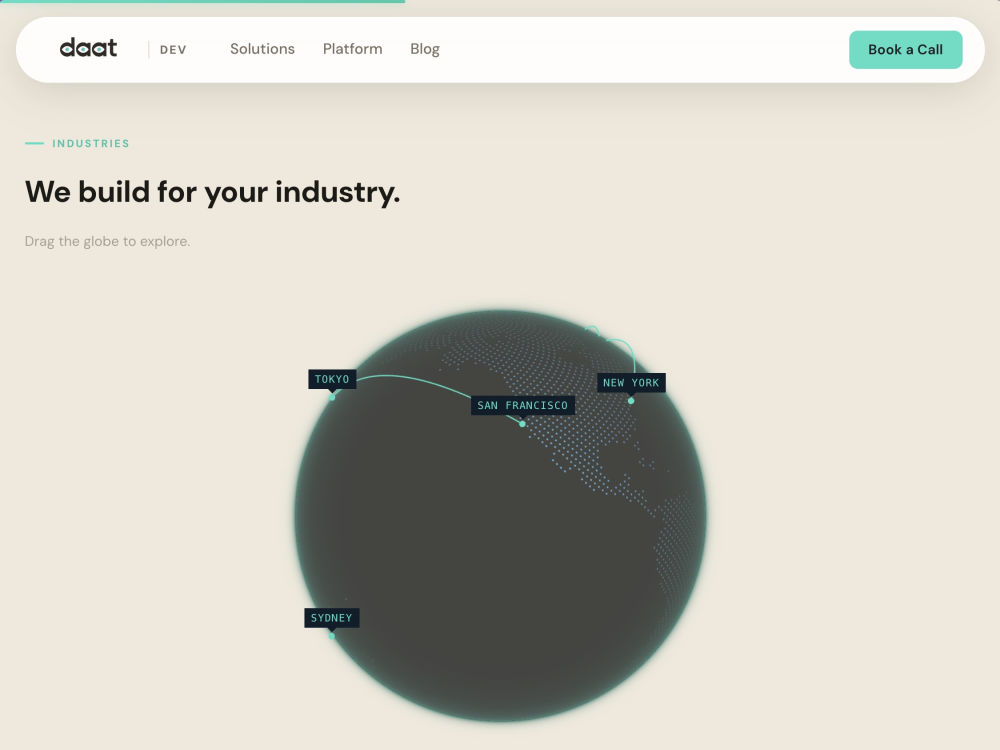Click the Book a Call button
Image resolution: width=1000 pixels, height=750 pixels.
(905, 50)
